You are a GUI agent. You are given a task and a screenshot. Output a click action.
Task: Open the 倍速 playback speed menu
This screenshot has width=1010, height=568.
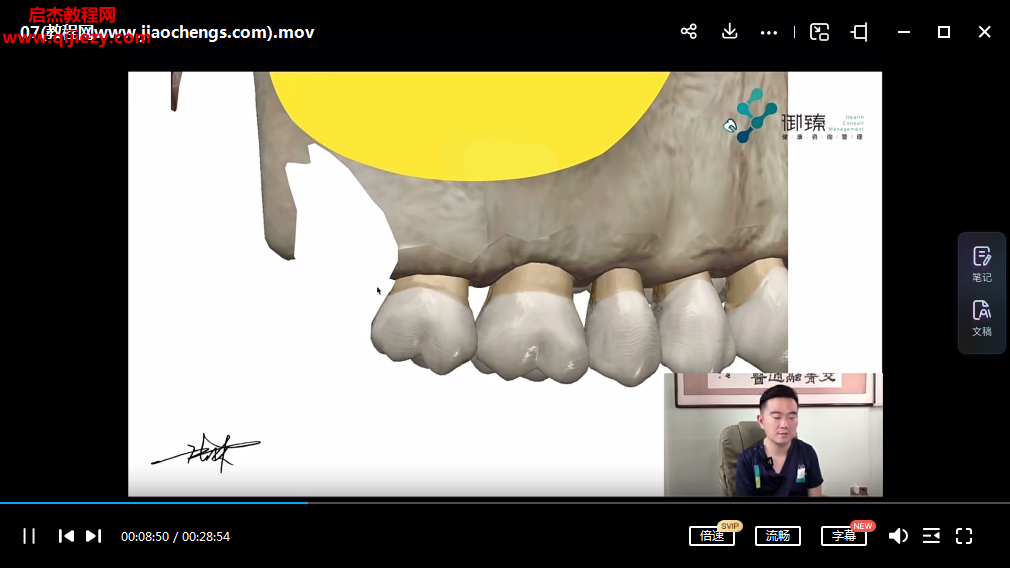[712, 536]
